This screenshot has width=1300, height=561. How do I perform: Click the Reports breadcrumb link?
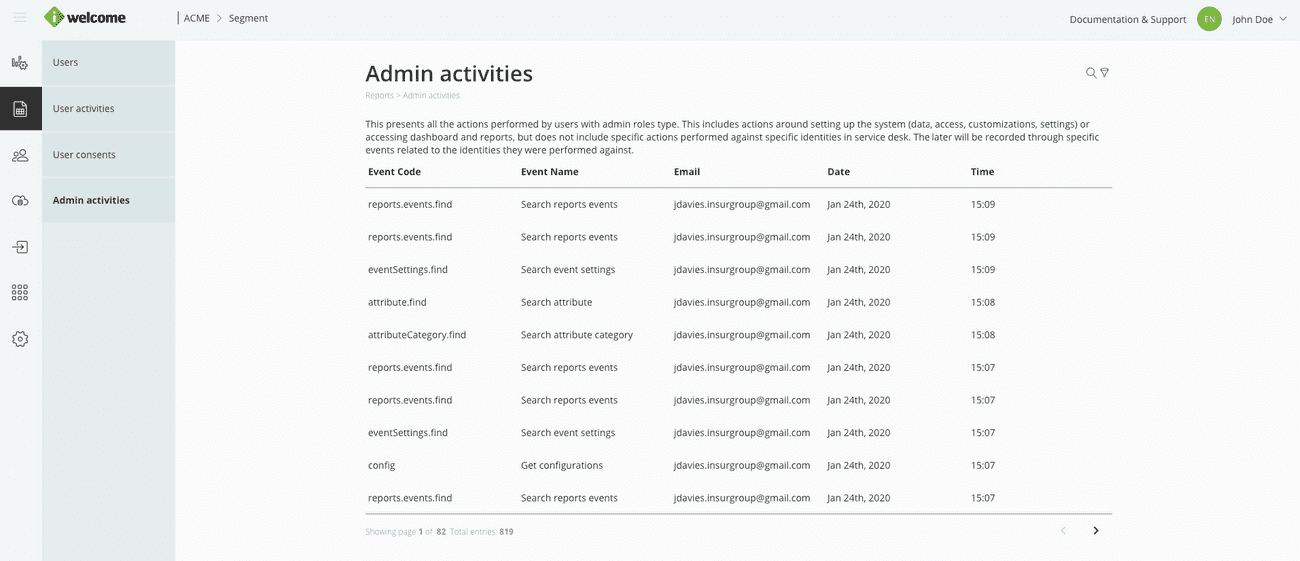379,96
